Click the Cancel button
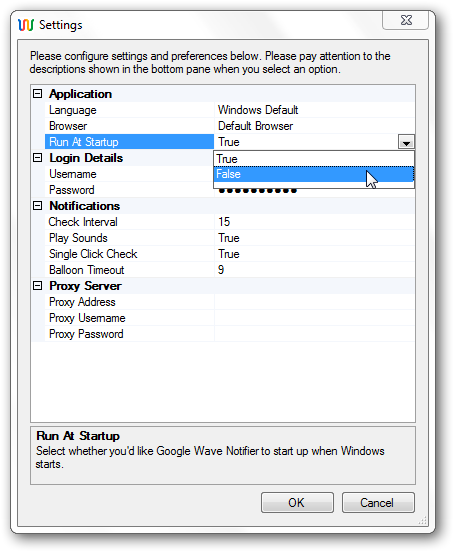 (x=378, y=502)
